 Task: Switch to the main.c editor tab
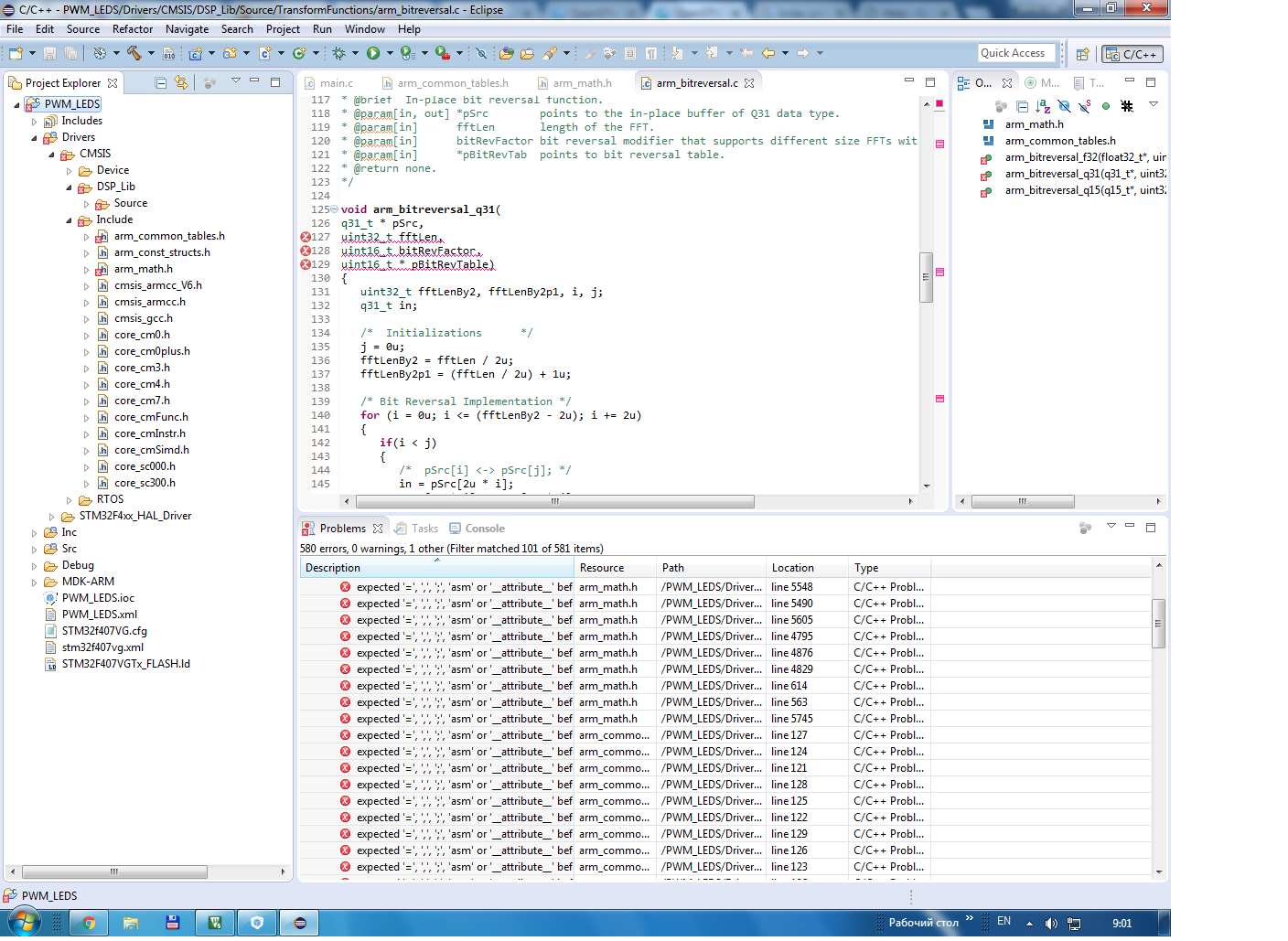tap(336, 83)
